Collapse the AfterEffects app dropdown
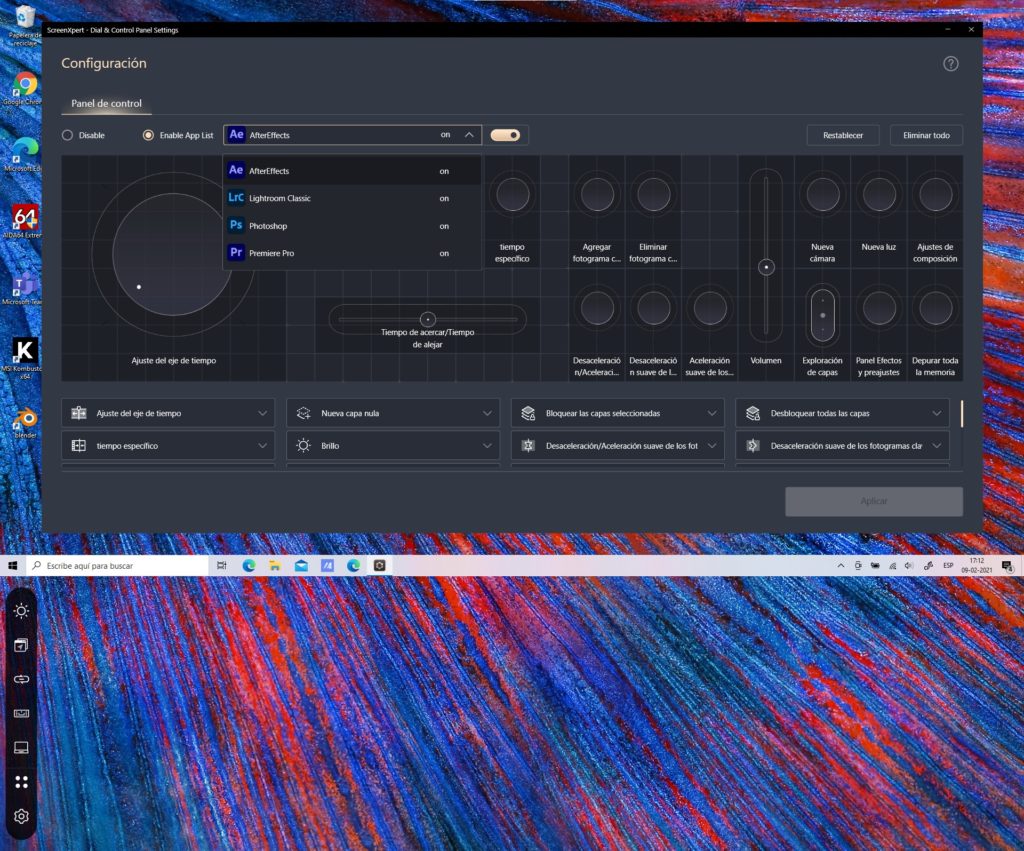This screenshot has height=851, width=1024. click(469, 135)
